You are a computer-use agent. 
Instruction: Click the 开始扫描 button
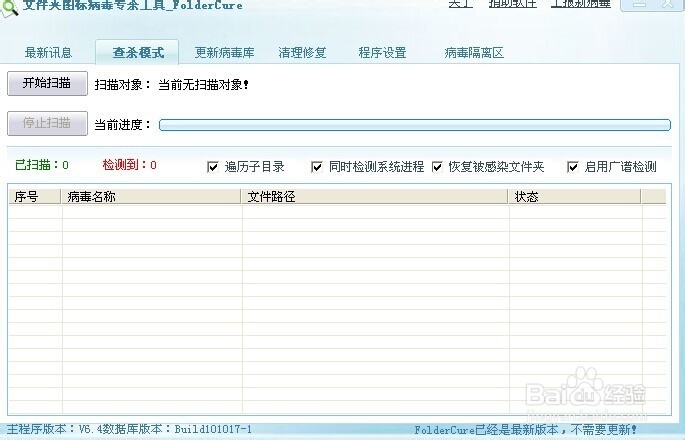pyautogui.click(x=47, y=83)
